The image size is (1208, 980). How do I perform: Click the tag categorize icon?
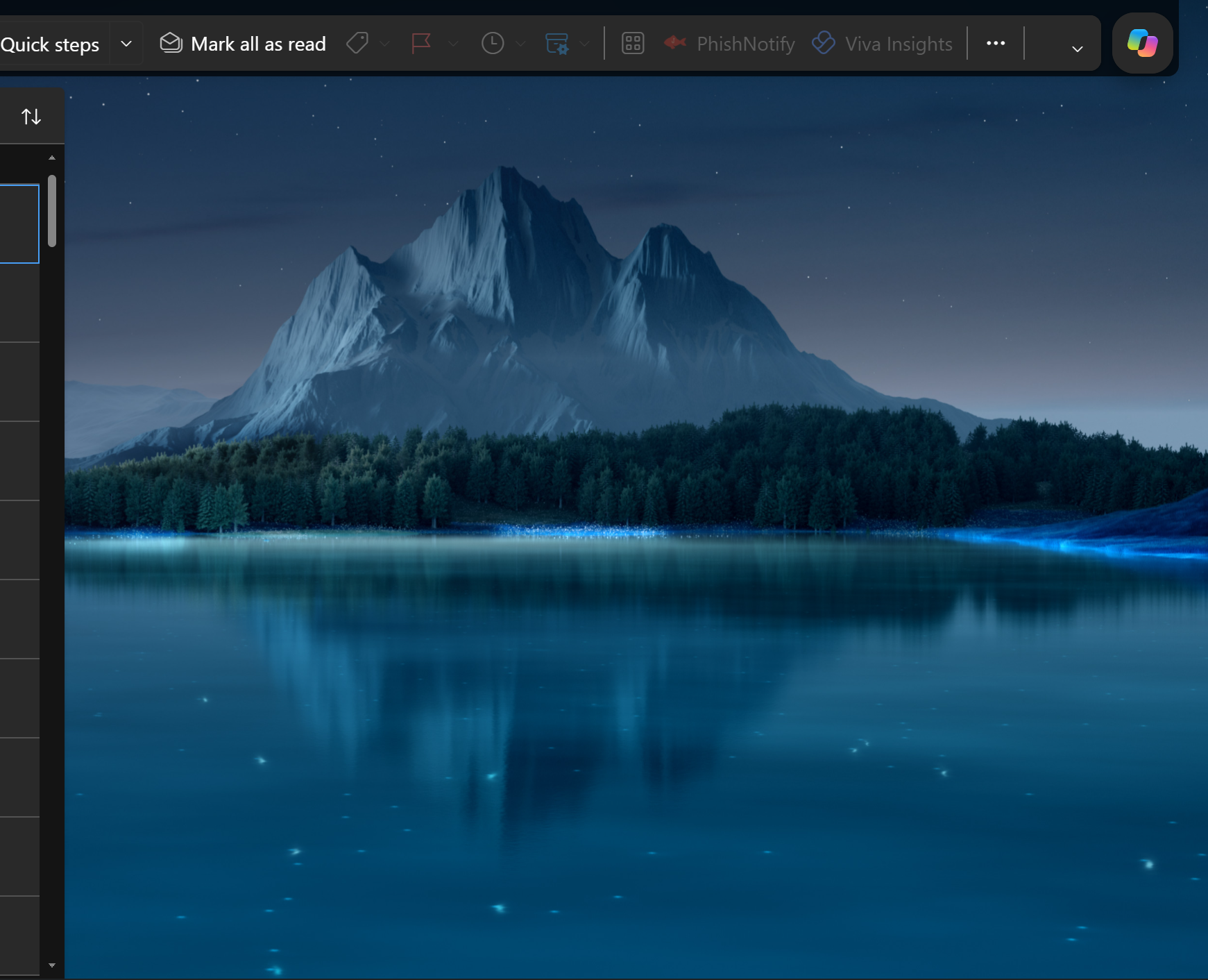[357, 43]
